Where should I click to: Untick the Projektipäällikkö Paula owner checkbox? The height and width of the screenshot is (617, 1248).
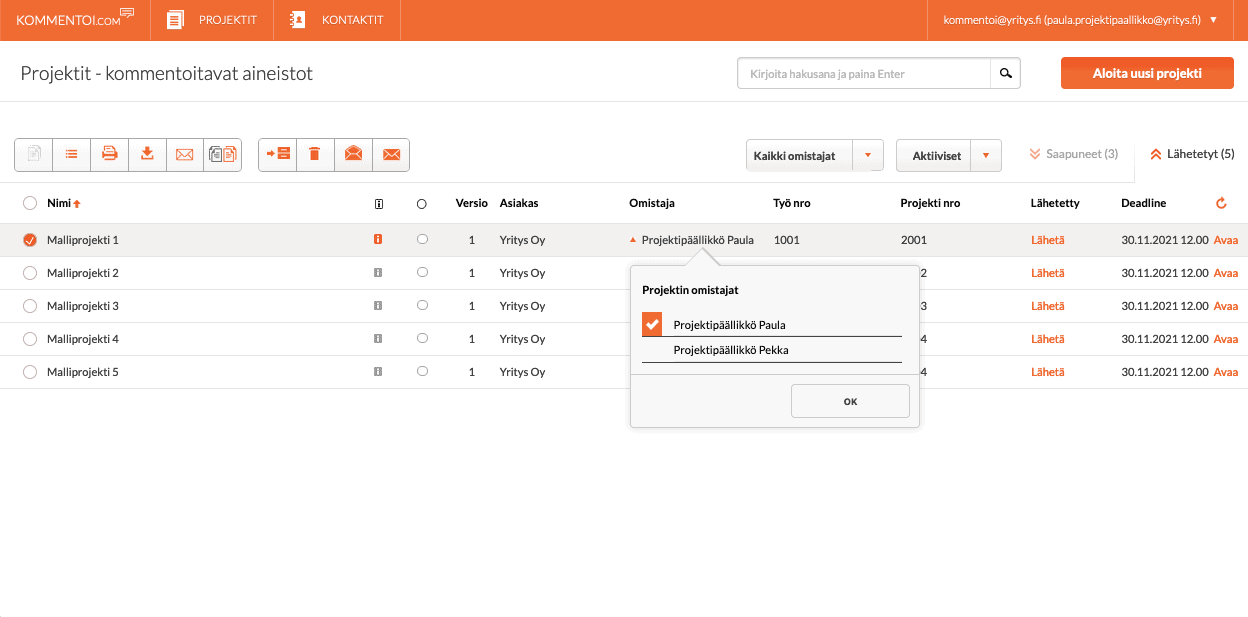tap(652, 324)
